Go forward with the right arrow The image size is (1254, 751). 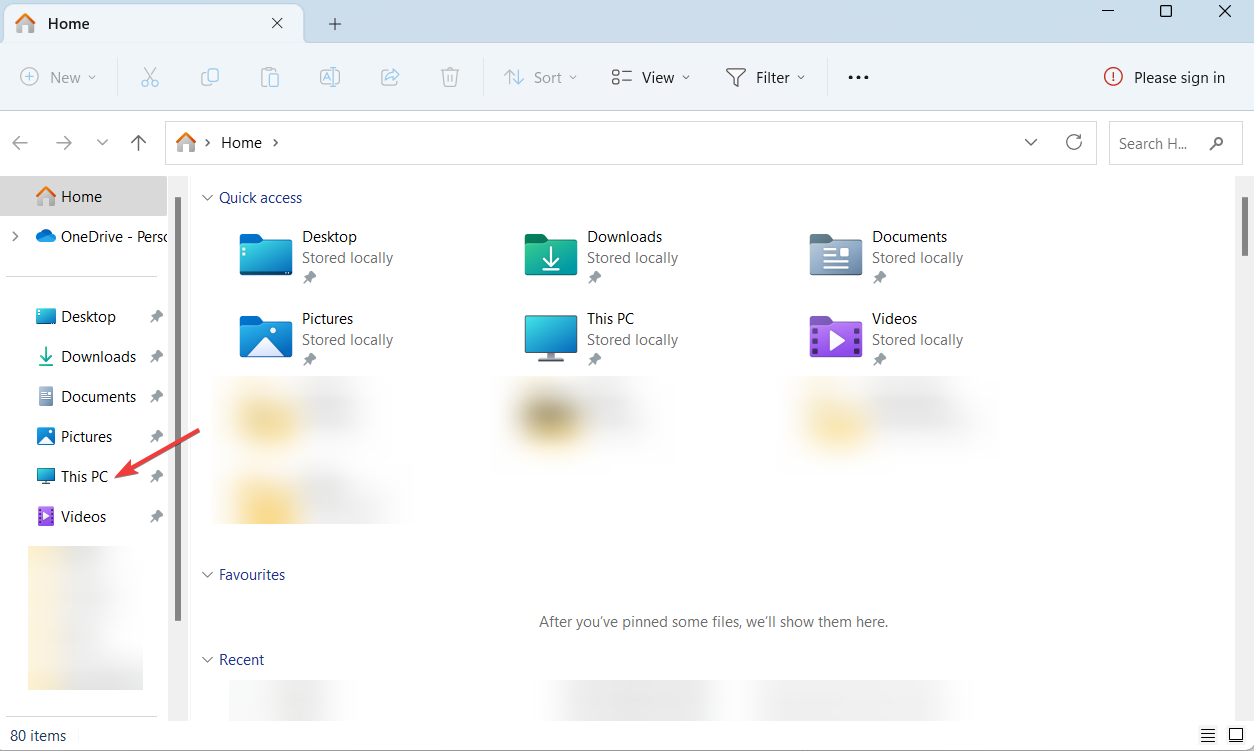point(64,143)
